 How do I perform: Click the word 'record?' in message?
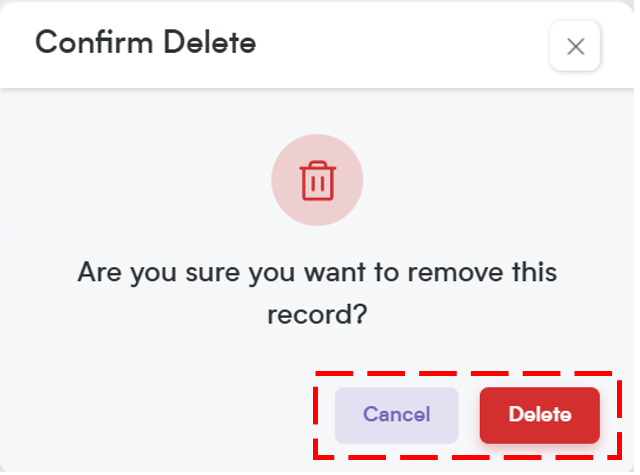click(x=317, y=315)
